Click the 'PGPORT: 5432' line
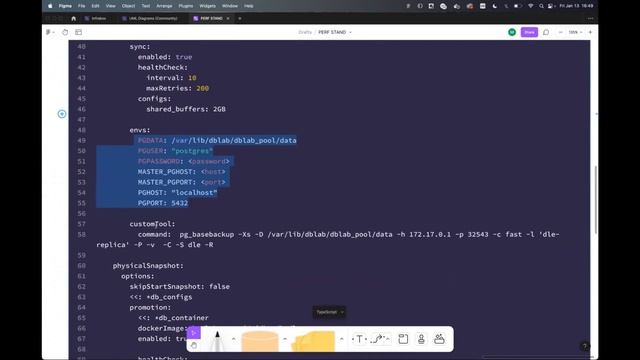Image resolution: width=640 pixels, height=360 pixels. tap(163, 203)
